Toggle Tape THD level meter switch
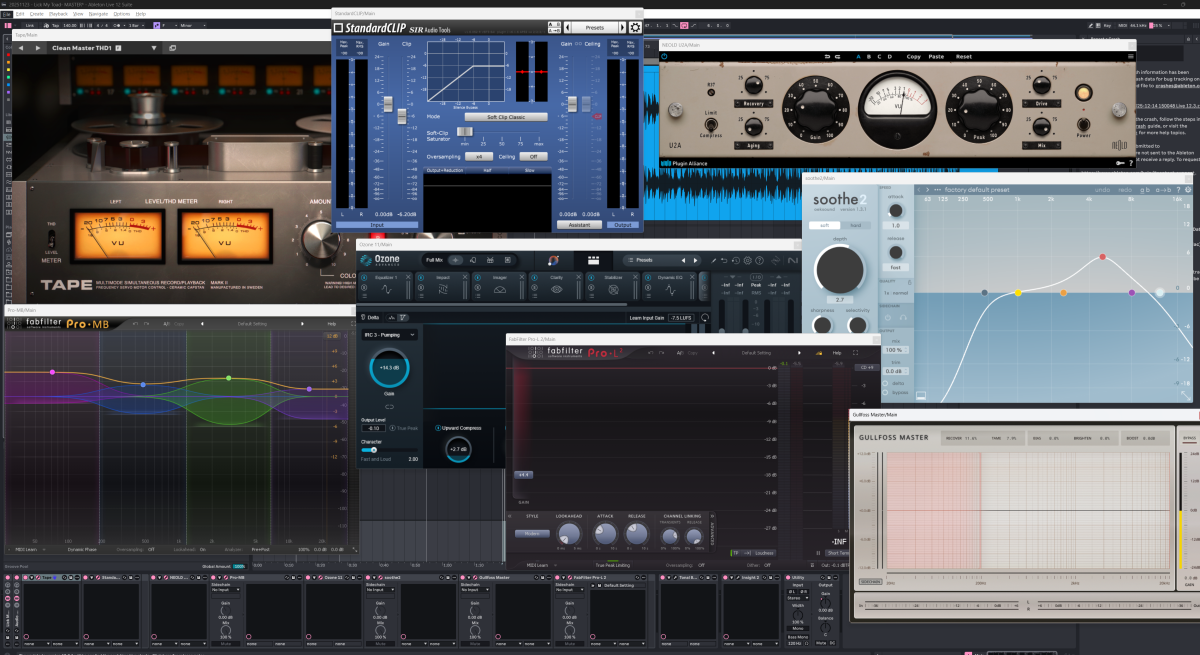The width and height of the screenshot is (1200, 655). click(52, 239)
